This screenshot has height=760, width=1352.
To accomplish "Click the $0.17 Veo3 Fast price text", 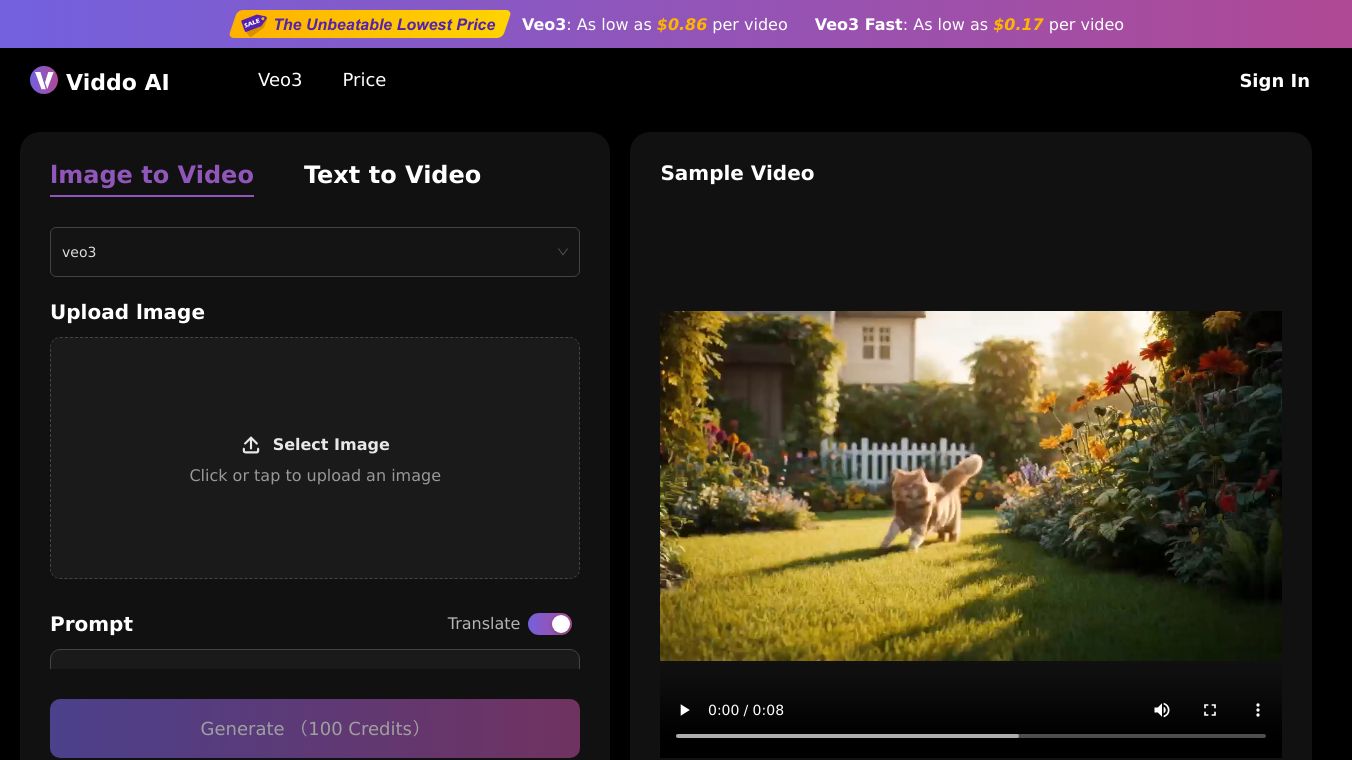I will [x=1018, y=24].
